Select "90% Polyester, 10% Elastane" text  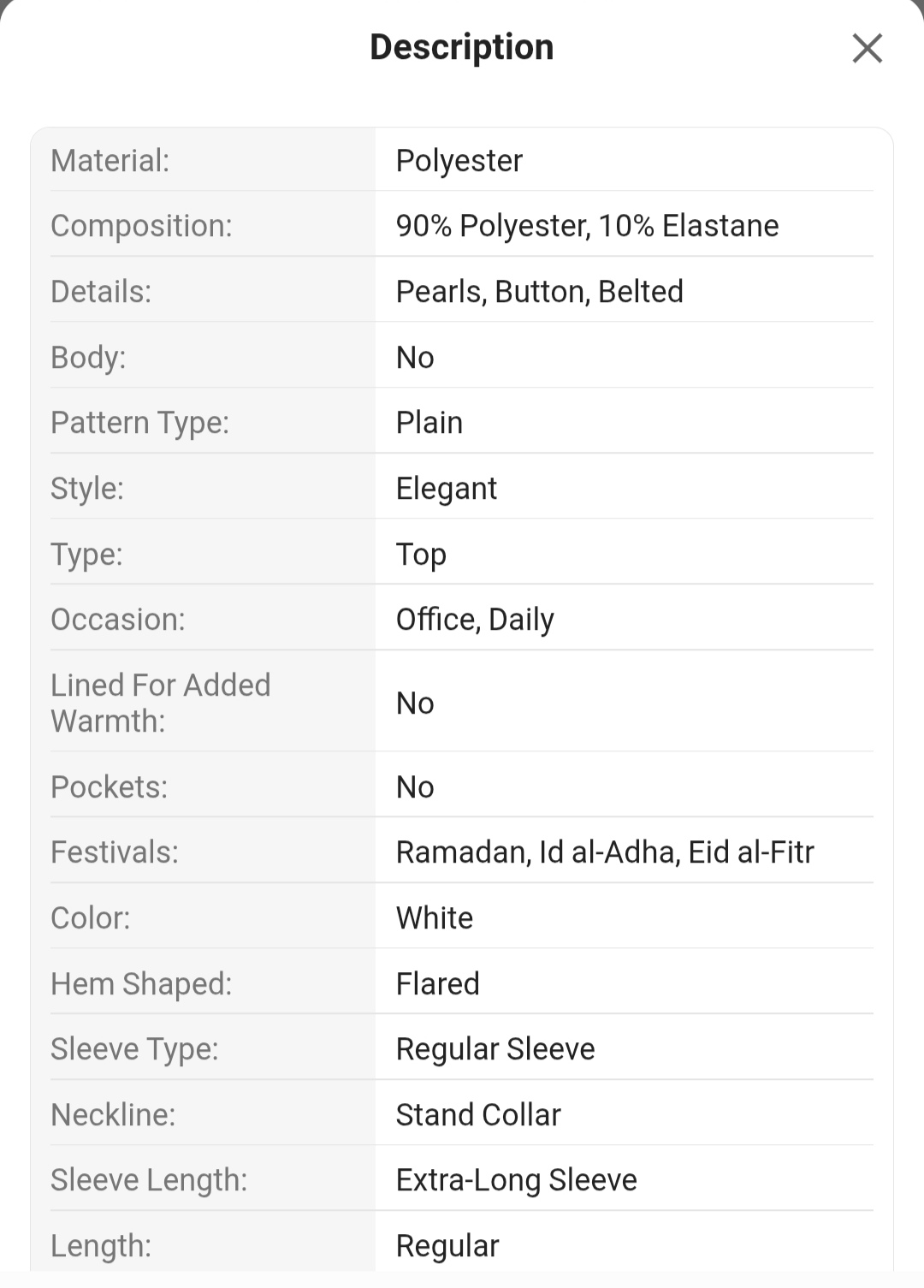pyautogui.click(x=588, y=226)
